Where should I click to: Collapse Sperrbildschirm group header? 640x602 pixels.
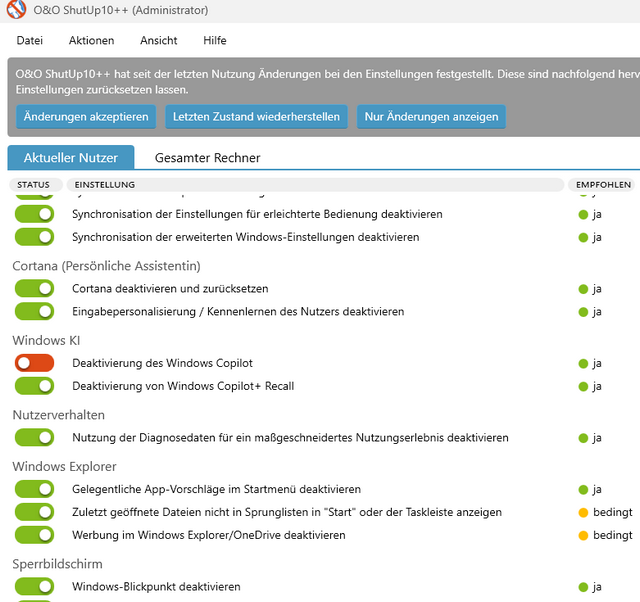tap(58, 564)
